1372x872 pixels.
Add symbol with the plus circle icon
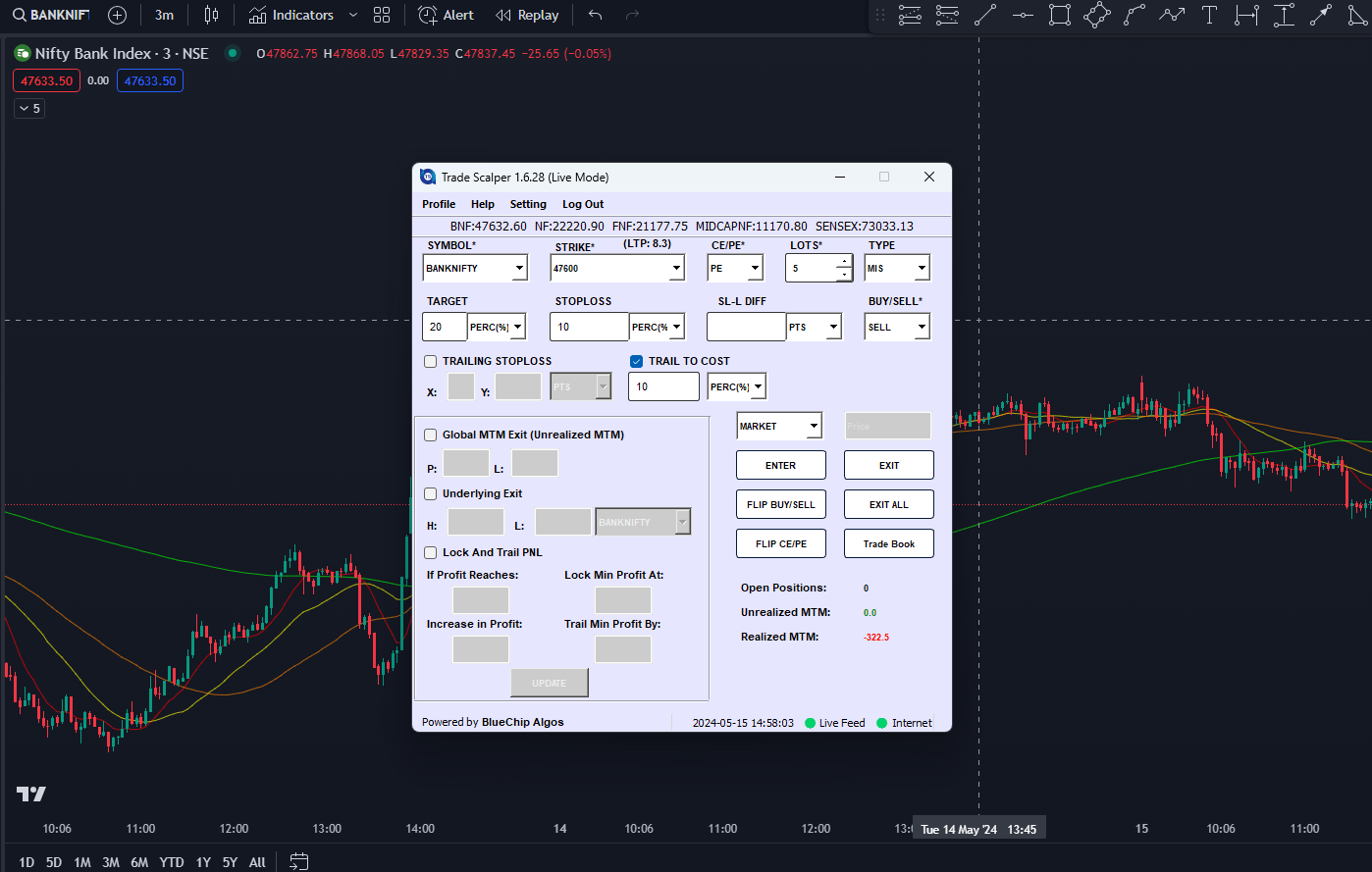[117, 15]
